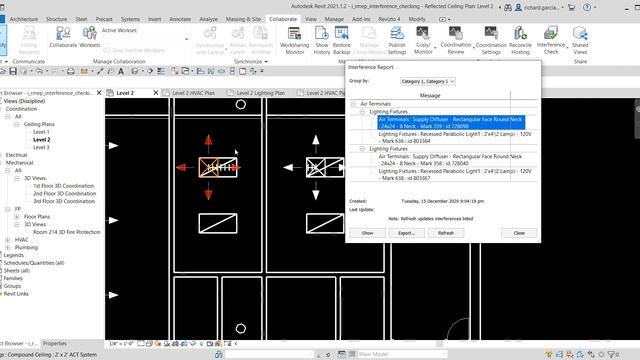Collapse the second Lighting Fixtures subgroup
The width and height of the screenshot is (640, 360).
click(362, 149)
